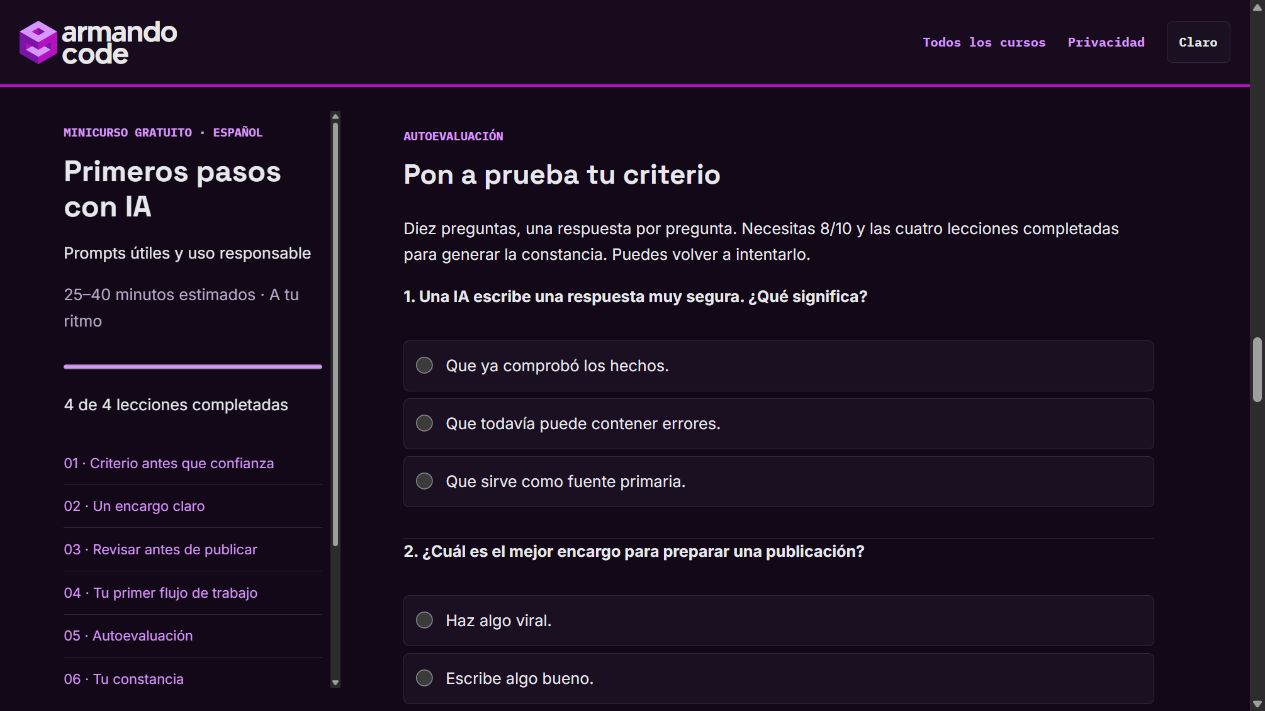This screenshot has width=1265, height=711.
Task: Go to lesson 01 · Criterio antes que confianza
Action: (169, 463)
